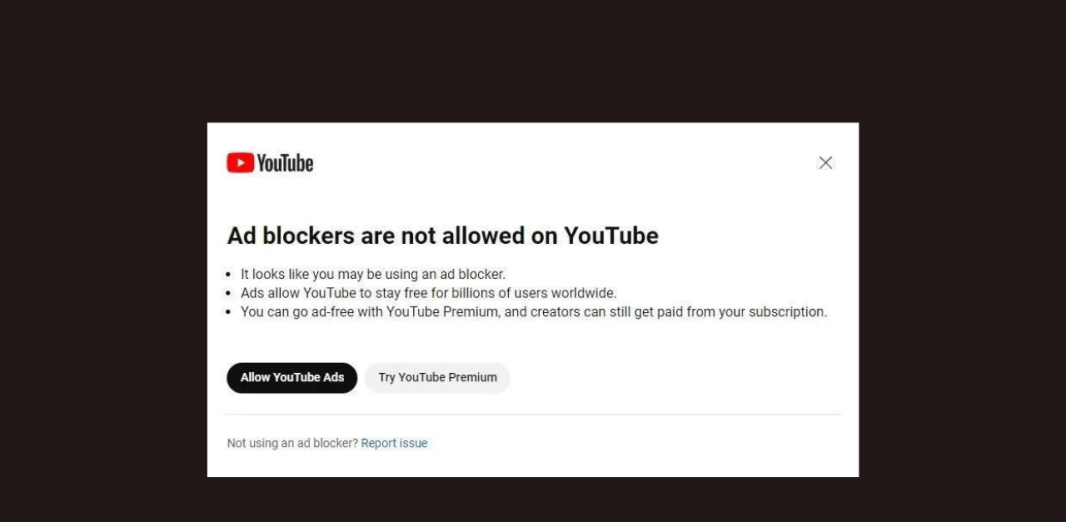The width and height of the screenshot is (1066, 522).
Task: Allow YouTube Ads with the black button
Action: (292, 377)
